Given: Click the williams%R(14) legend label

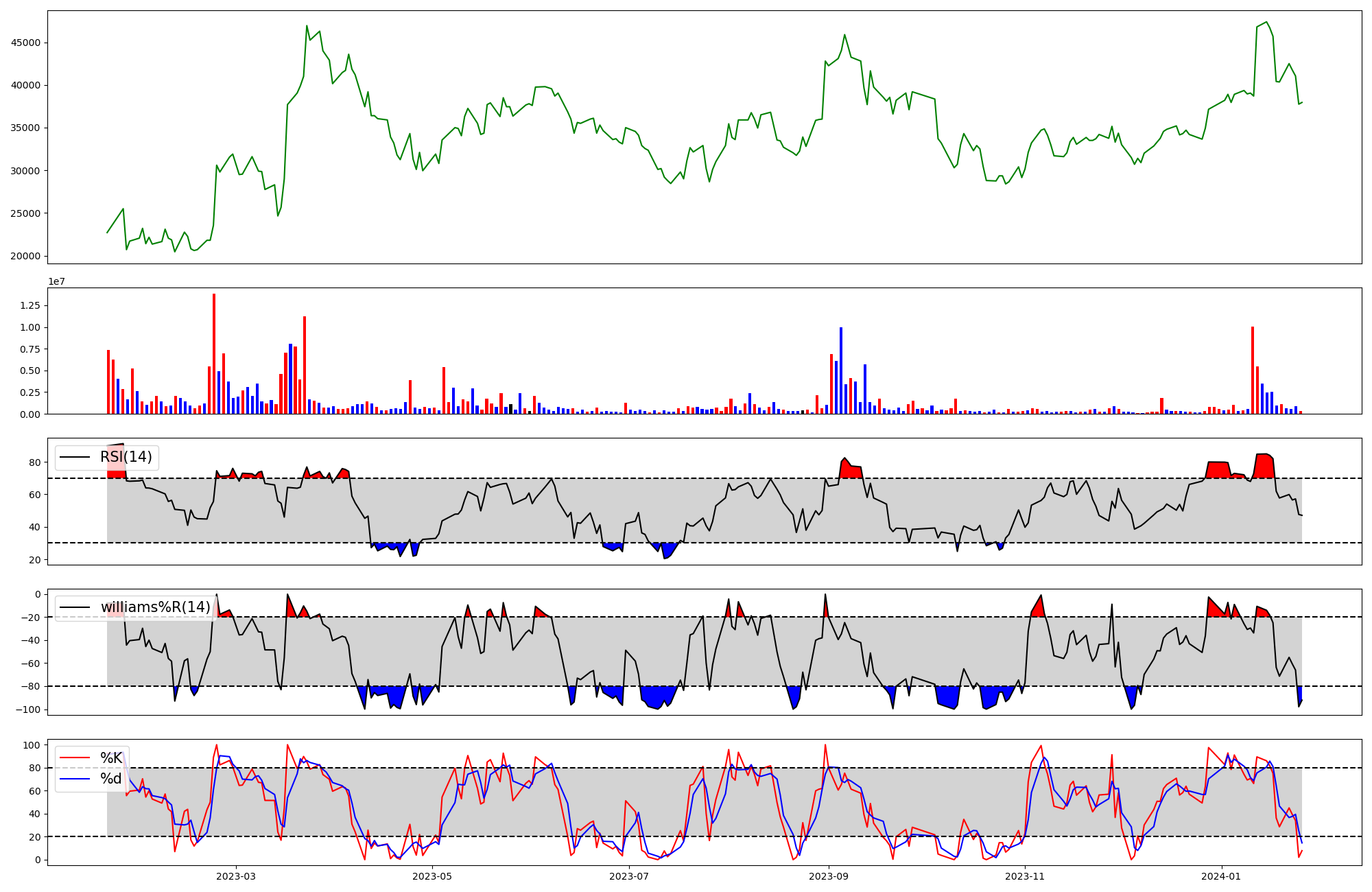Looking at the screenshot, I should (x=156, y=607).
